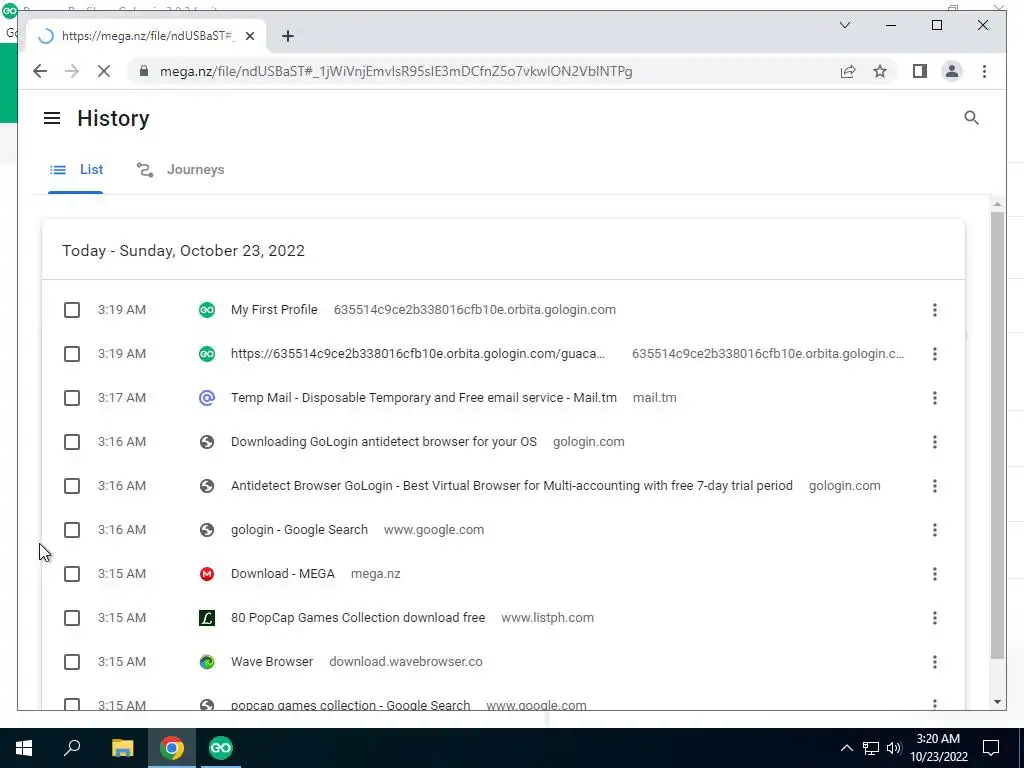Open File Explorer from the taskbar
This screenshot has width=1024, height=768.
point(122,748)
